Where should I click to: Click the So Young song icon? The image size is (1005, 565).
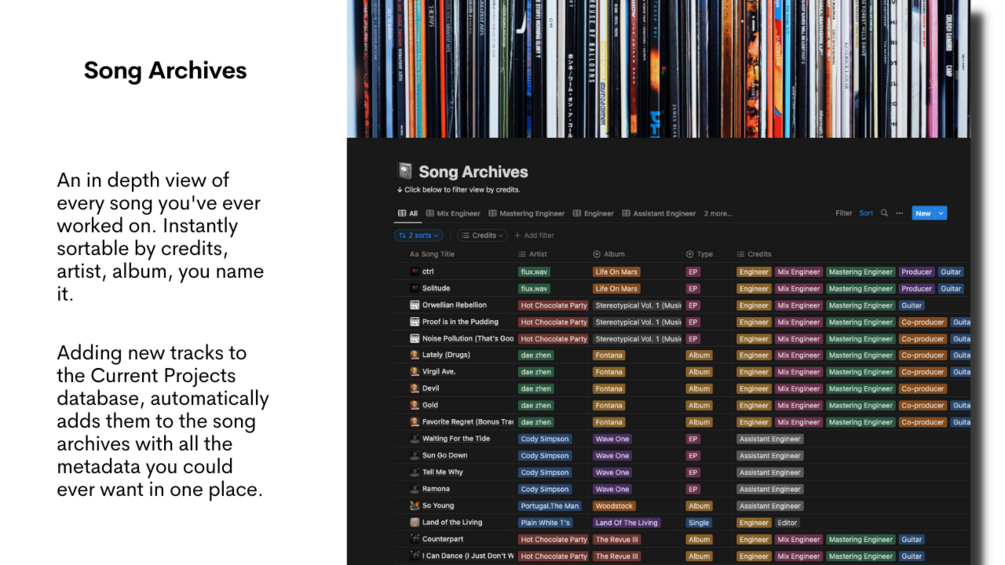[x=415, y=505]
